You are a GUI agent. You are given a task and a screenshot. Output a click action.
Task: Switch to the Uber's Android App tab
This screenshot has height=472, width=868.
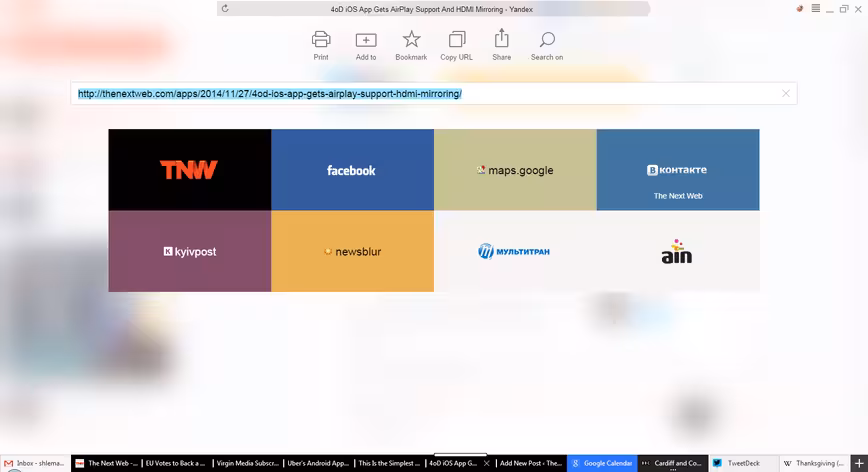[x=319, y=463]
